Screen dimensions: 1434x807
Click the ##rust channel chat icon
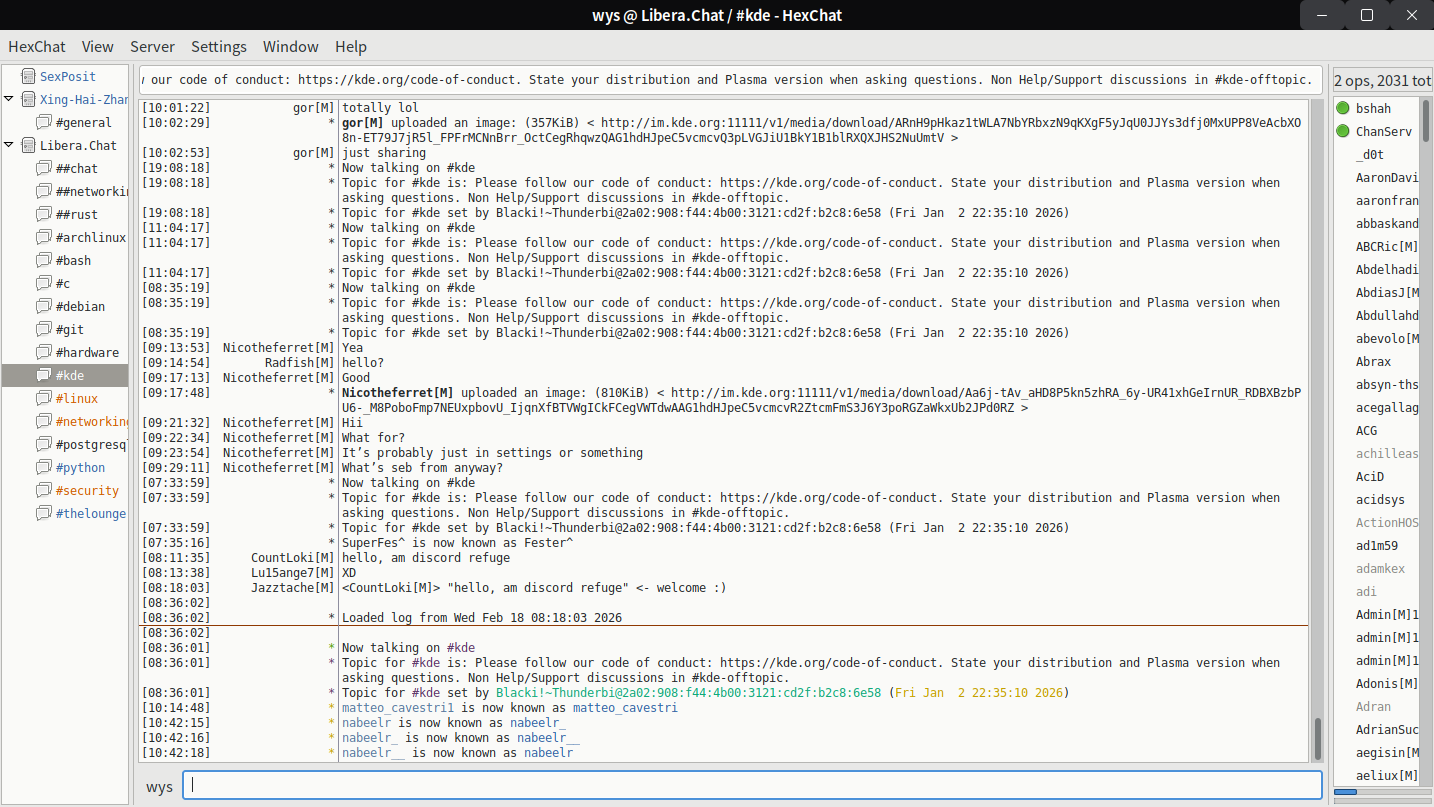click(43, 214)
